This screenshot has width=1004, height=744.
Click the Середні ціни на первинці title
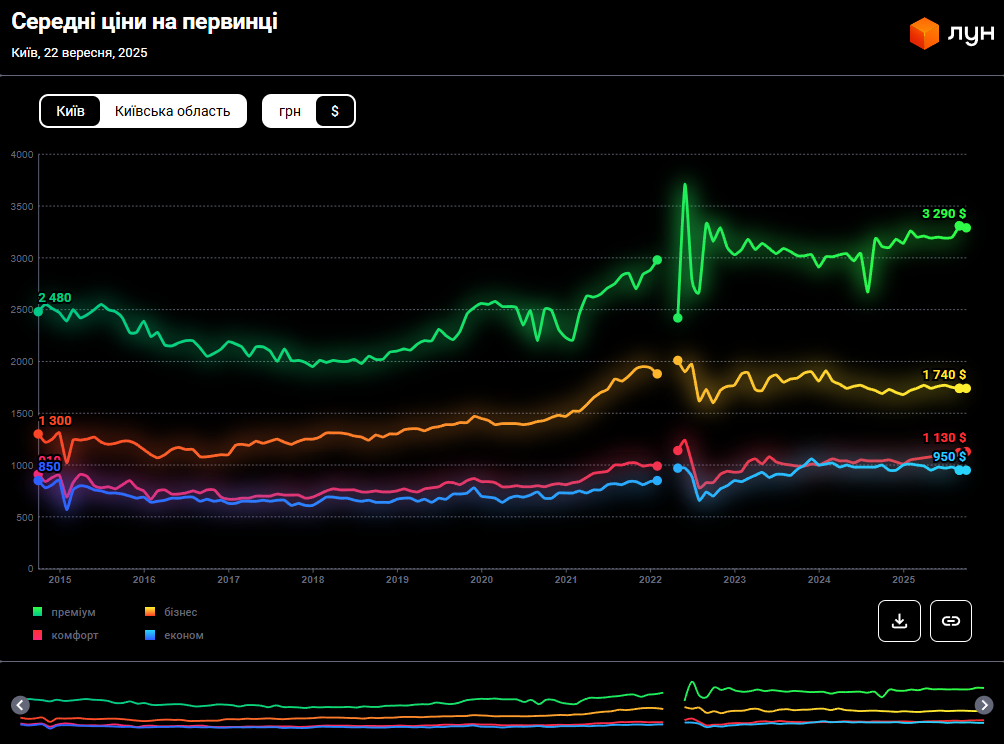point(144,22)
